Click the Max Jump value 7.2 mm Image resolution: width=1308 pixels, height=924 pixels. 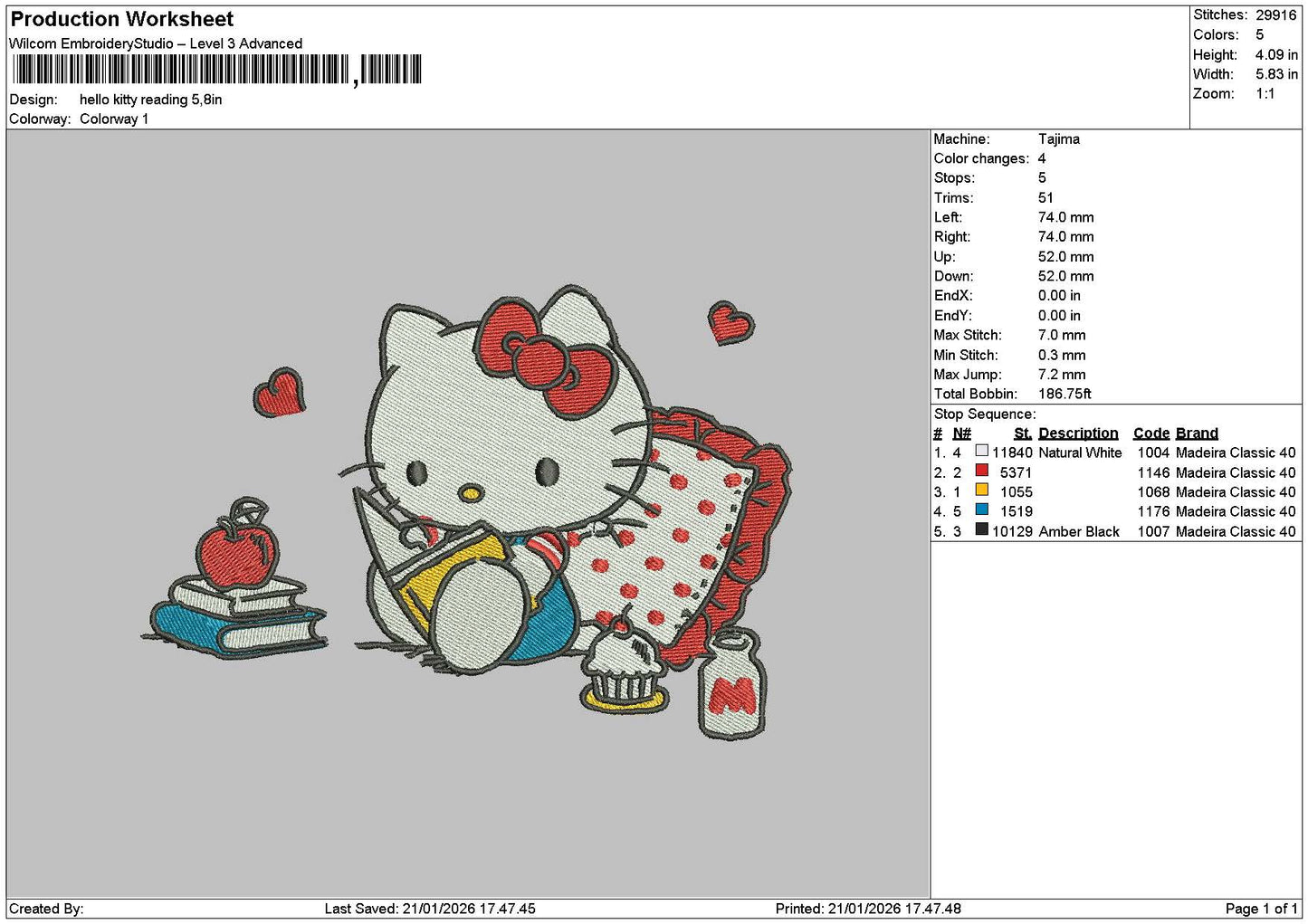tap(1062, 375)
